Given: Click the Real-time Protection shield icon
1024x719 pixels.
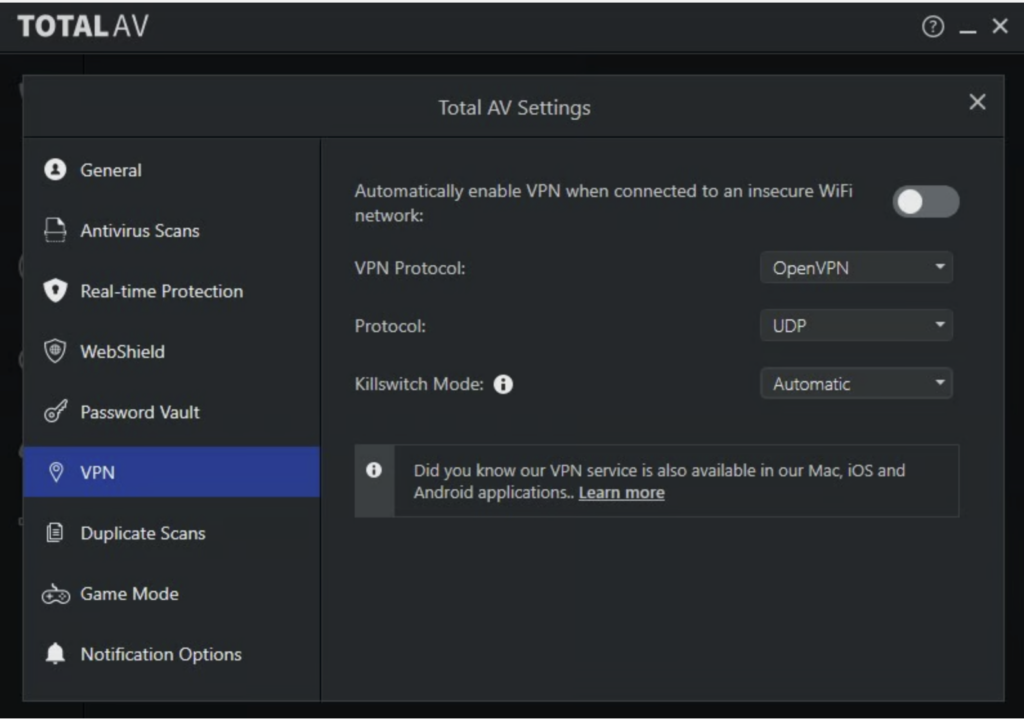Looking at the screenshot, I should click(x=56, y=291).
